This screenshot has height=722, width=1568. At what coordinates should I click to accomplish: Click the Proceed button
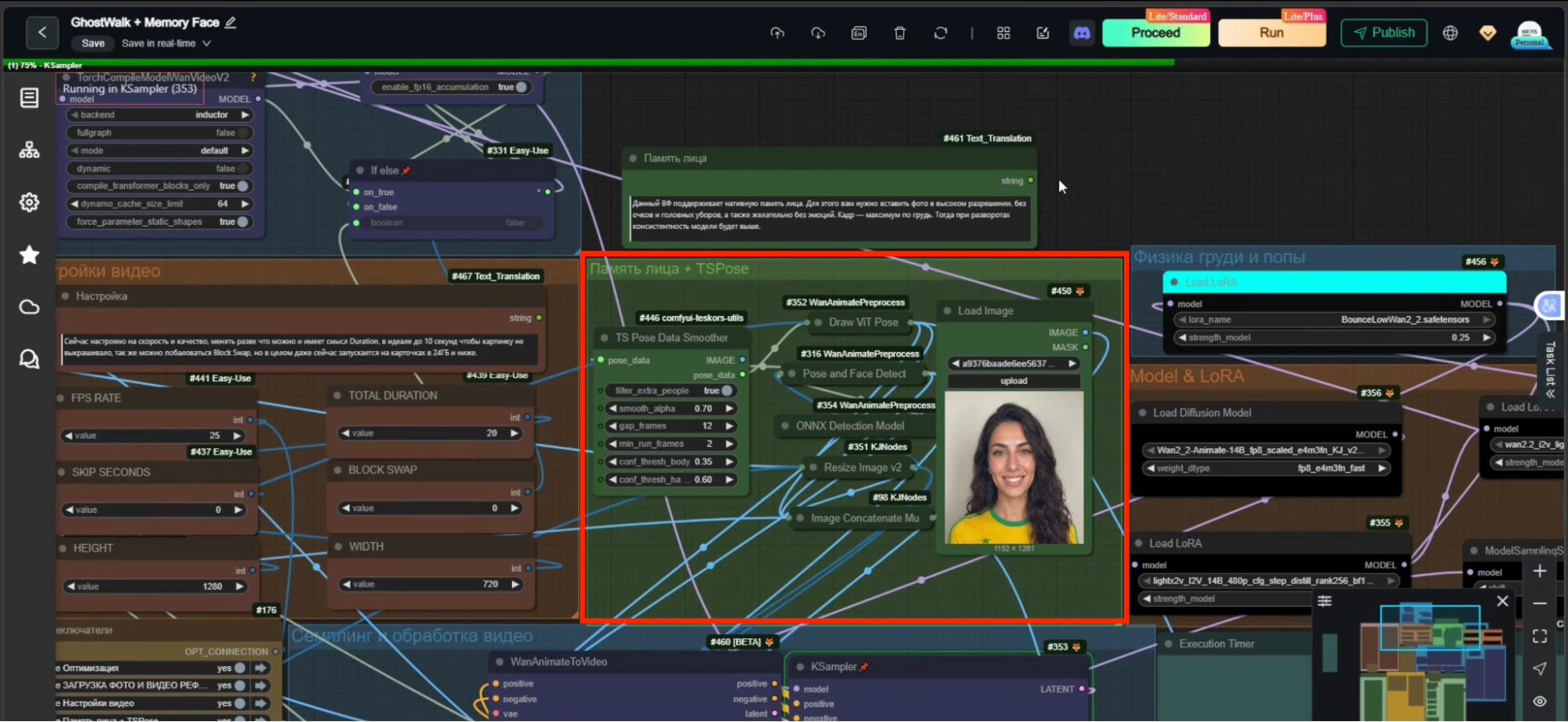point(1155,33)
